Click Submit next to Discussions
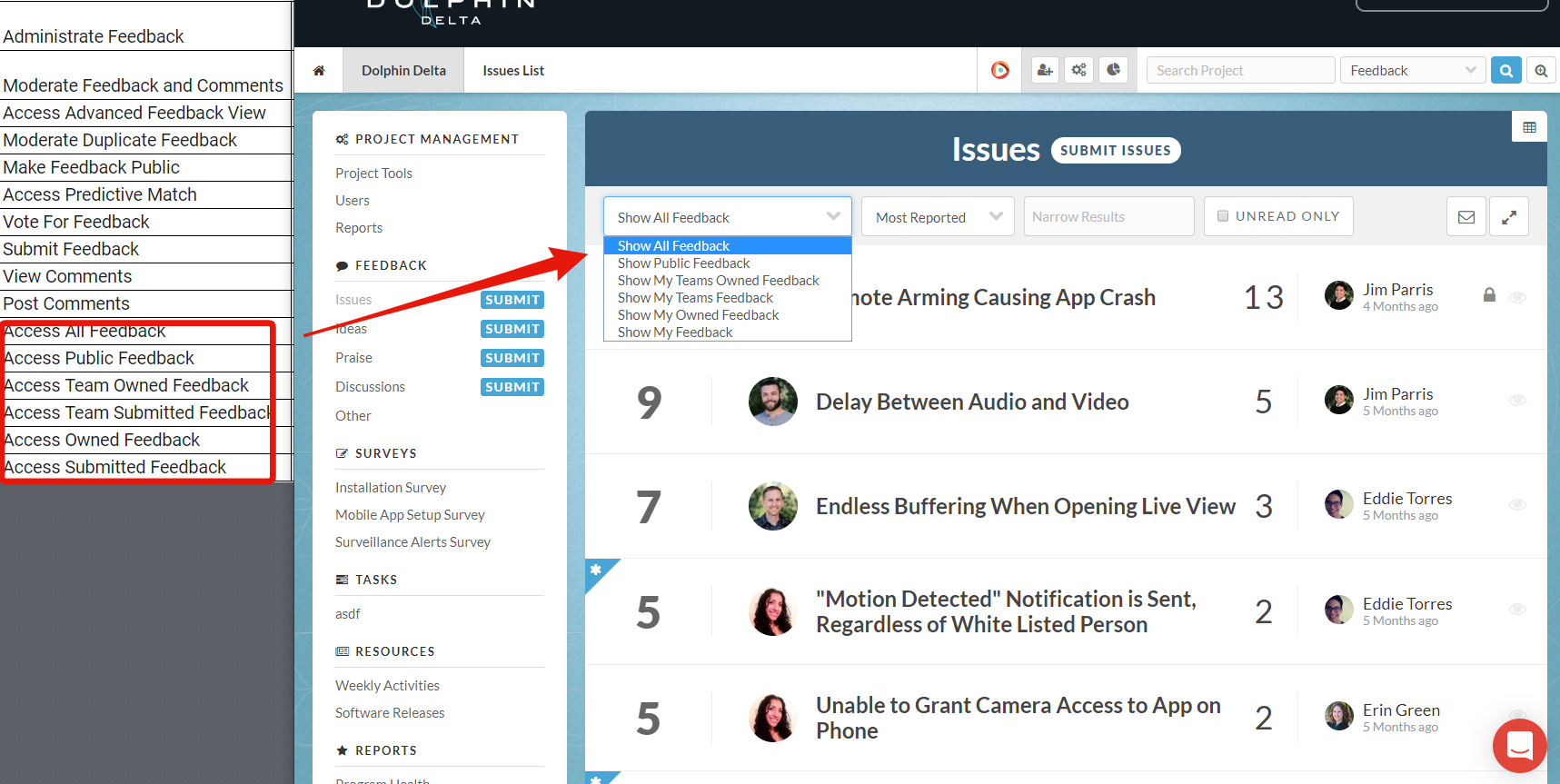This screenshot has height=784, width=1560. pyautogui.click(x=512, y=387)
